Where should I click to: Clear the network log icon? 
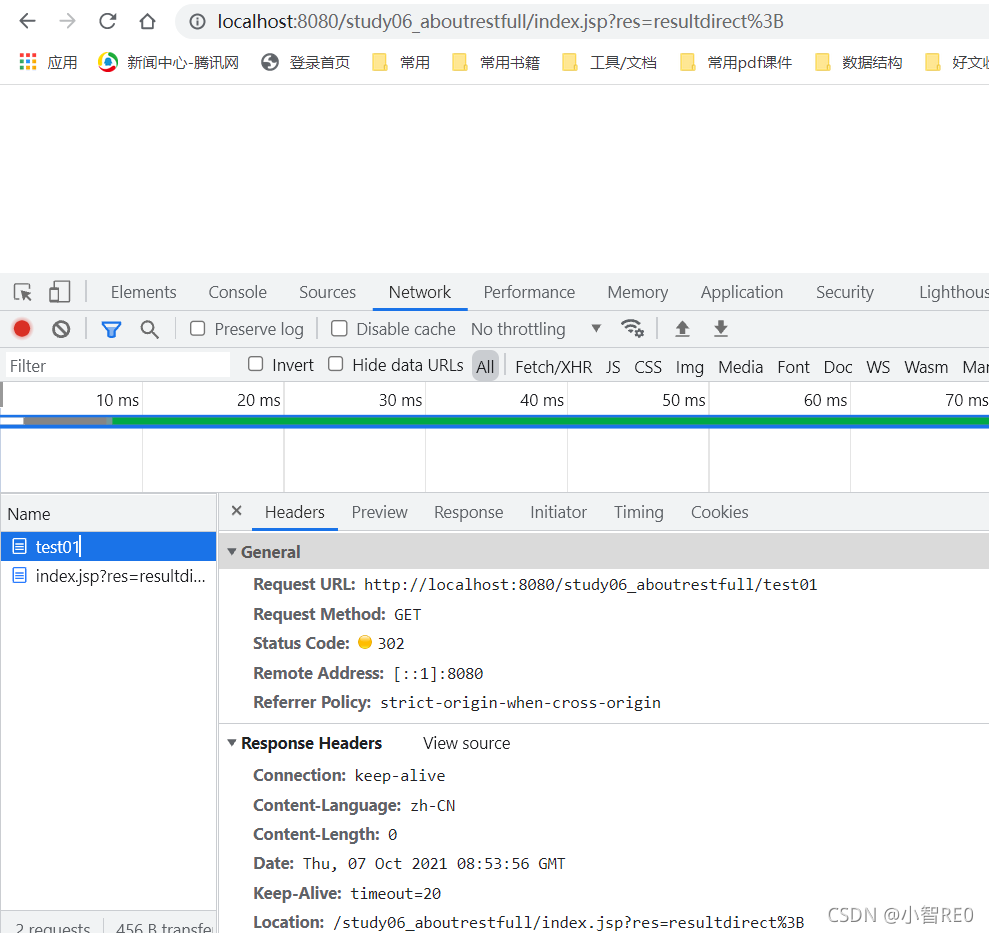click(61, 329)
